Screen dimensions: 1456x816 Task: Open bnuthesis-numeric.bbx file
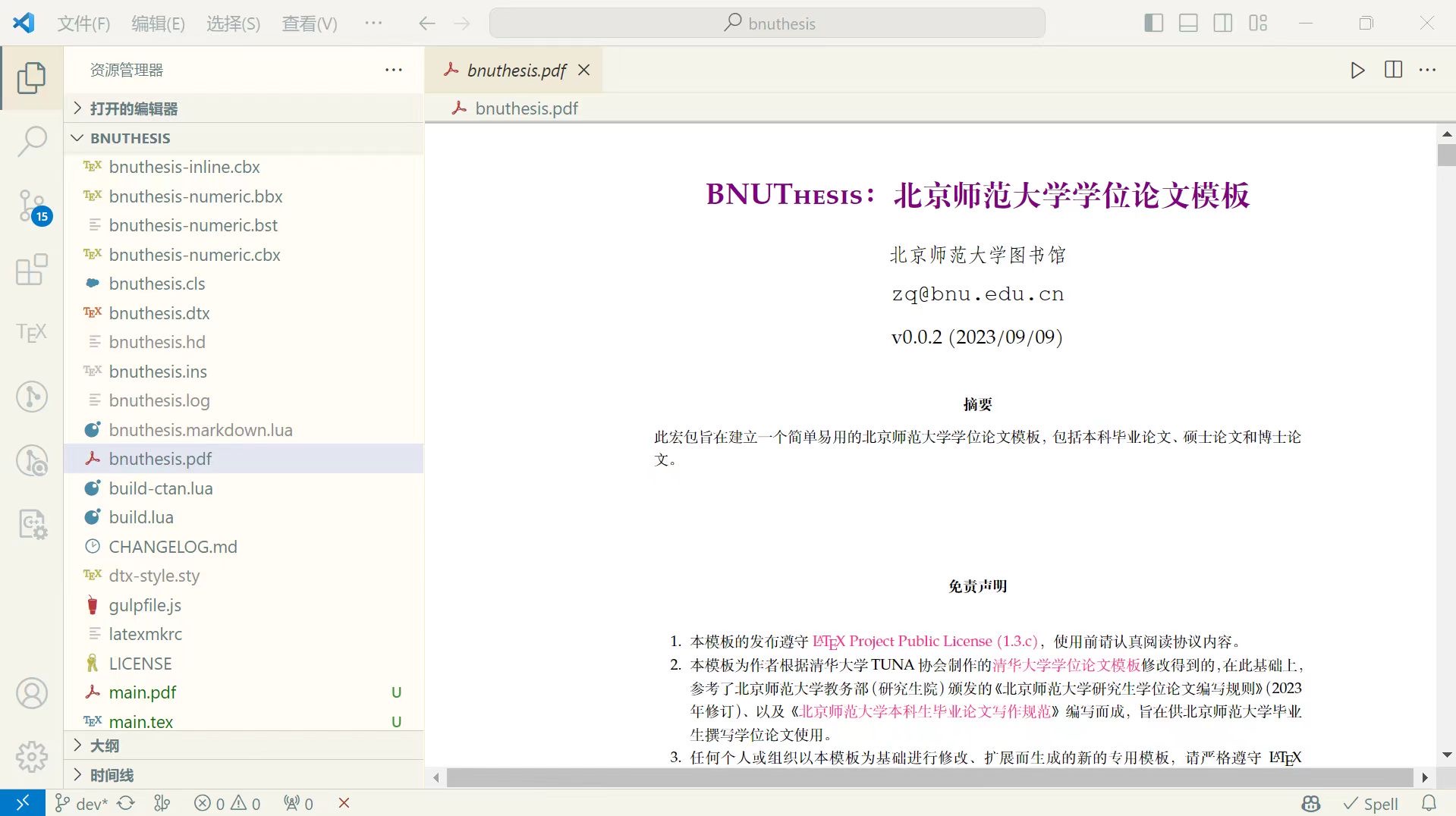[x=244, y=196]
